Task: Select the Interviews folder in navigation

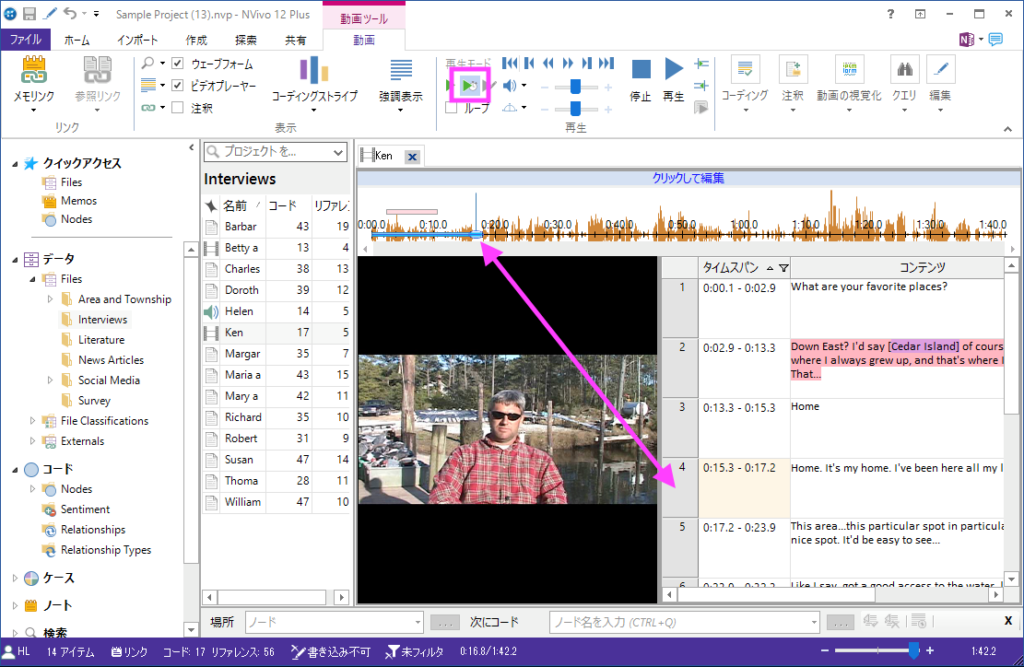Action: pos(102,319)
